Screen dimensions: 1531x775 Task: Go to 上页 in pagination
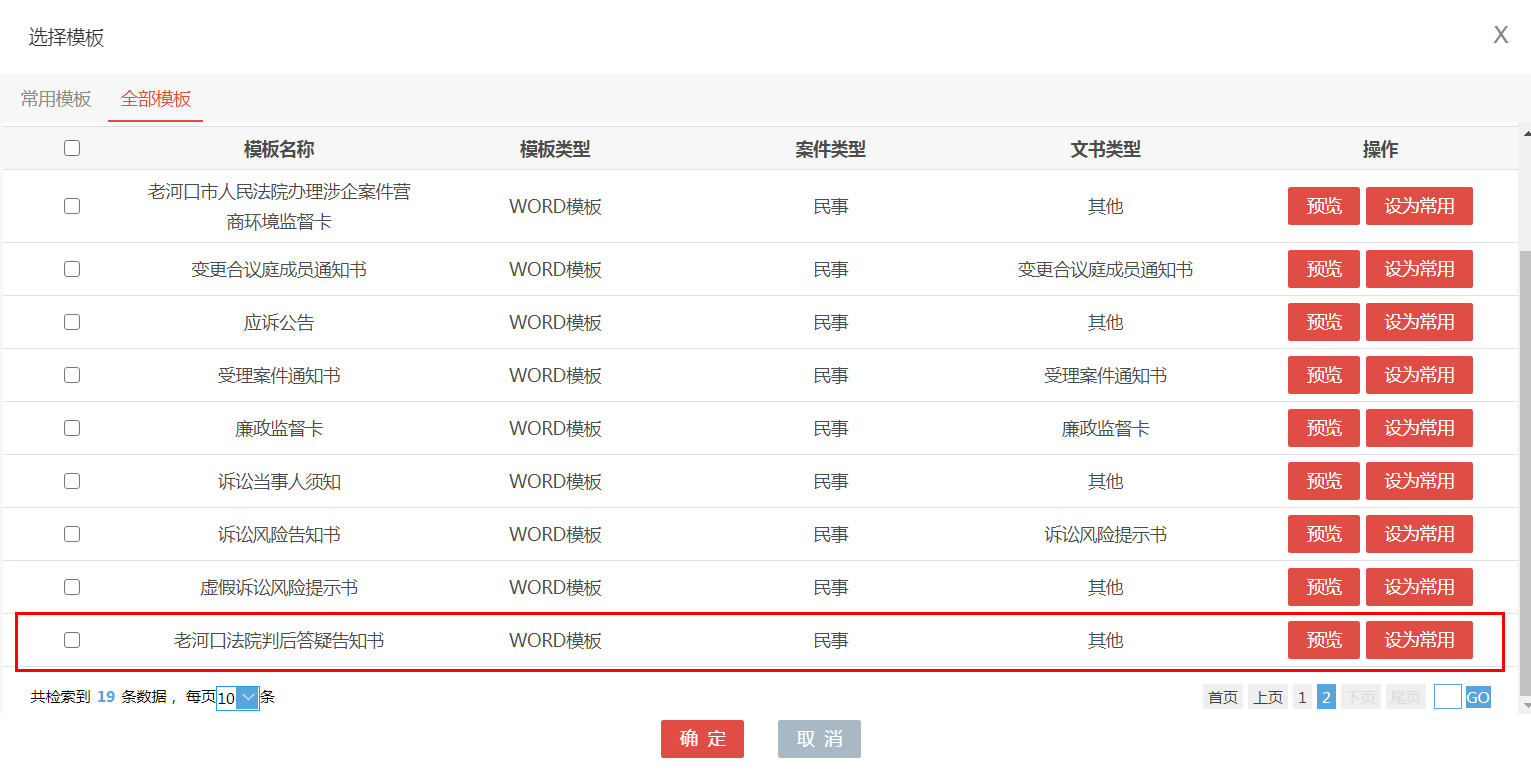(1268, 698)
